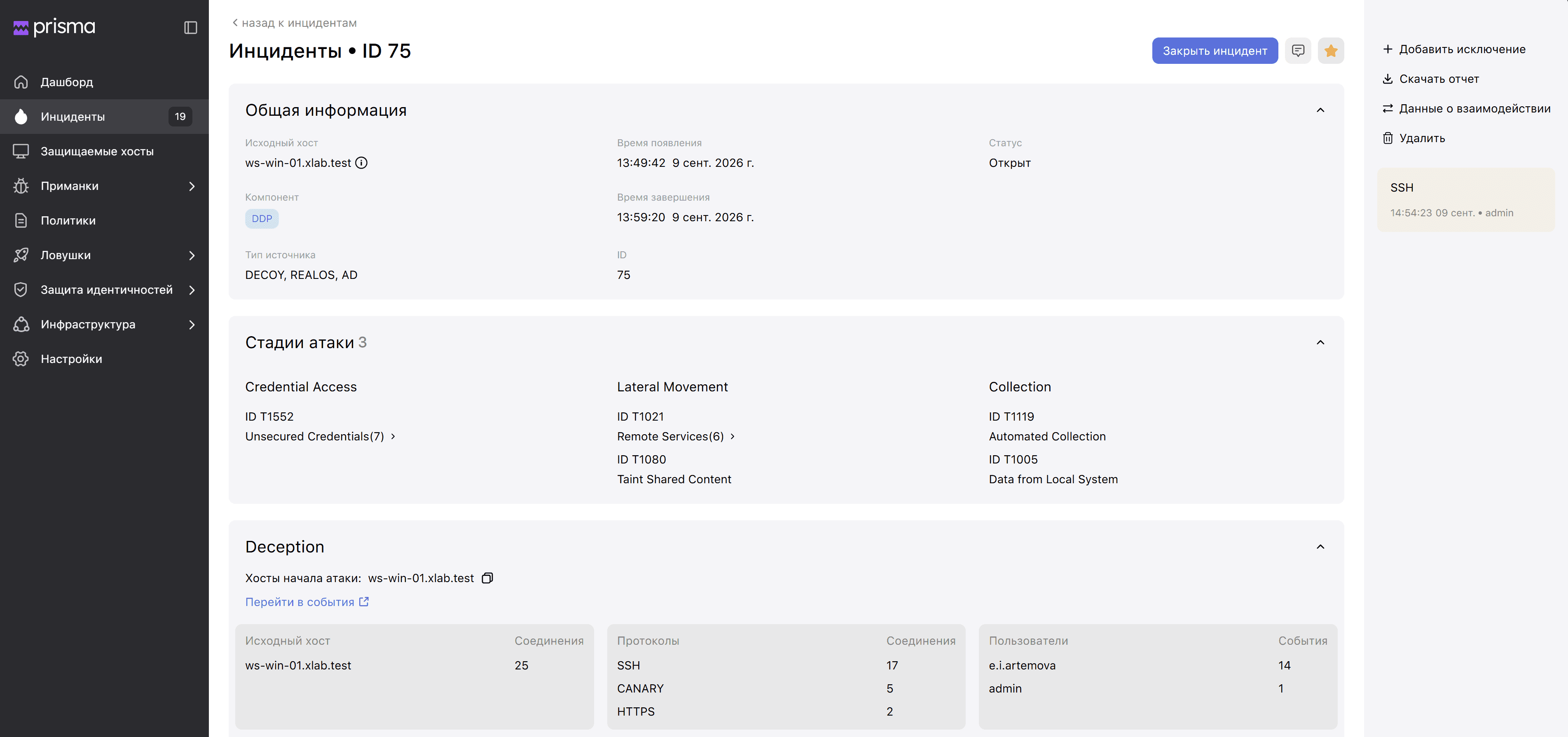
Task: Click the Закрыть инцидент button
Action: (x=1215, y=51)
